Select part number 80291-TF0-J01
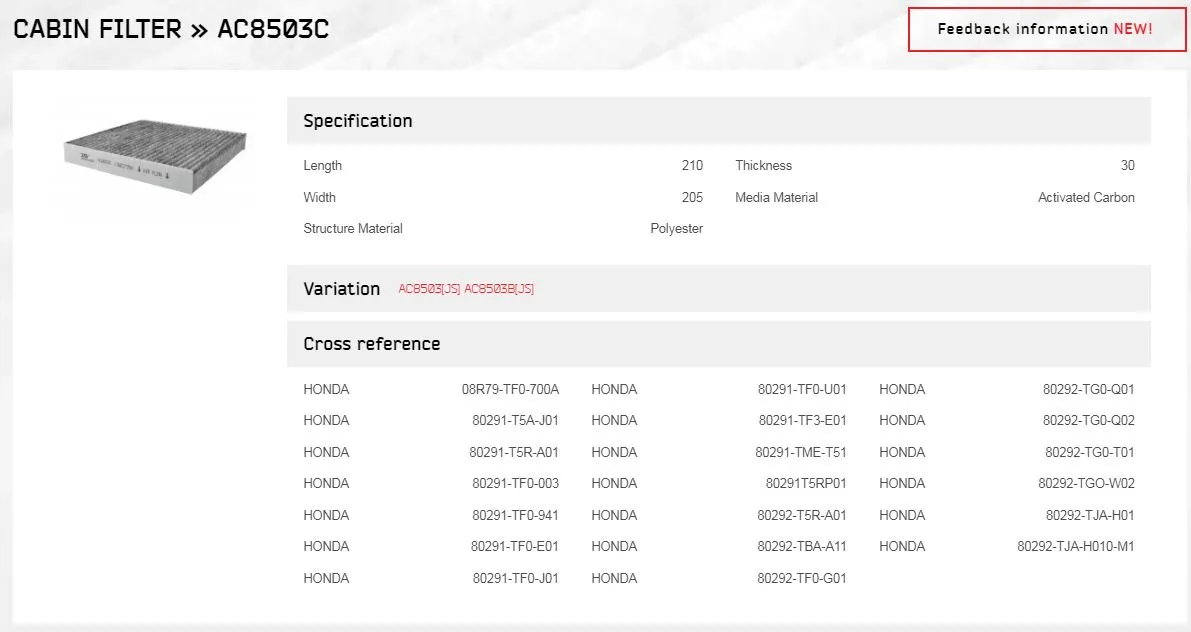 point(515,578)
